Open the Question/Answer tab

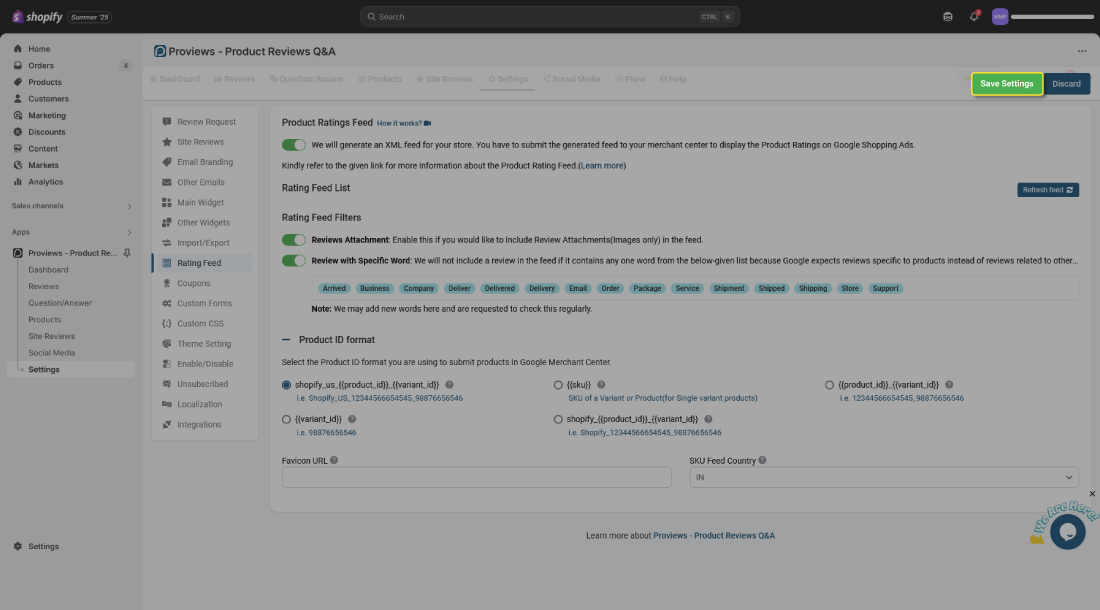(x=307, y=79)
